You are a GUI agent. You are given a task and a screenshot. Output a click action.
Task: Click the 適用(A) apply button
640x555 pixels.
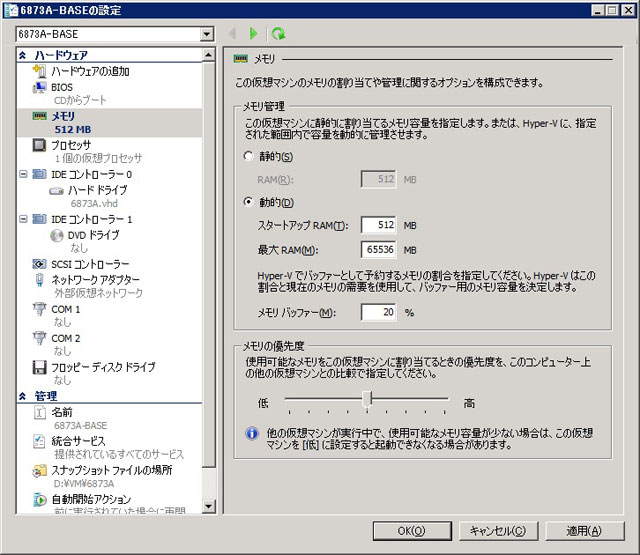[x=584, y=531]
